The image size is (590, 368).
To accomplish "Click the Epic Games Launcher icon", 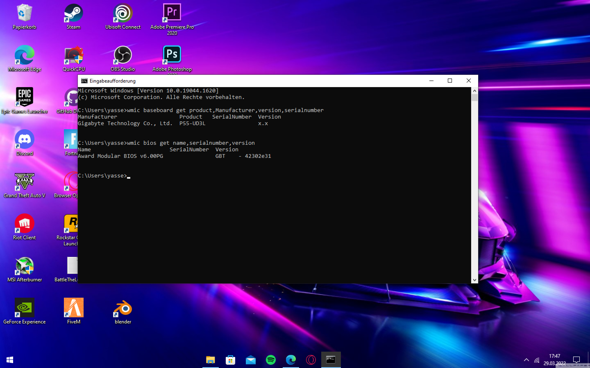I will pyautogui.click(x=24, y=101).
